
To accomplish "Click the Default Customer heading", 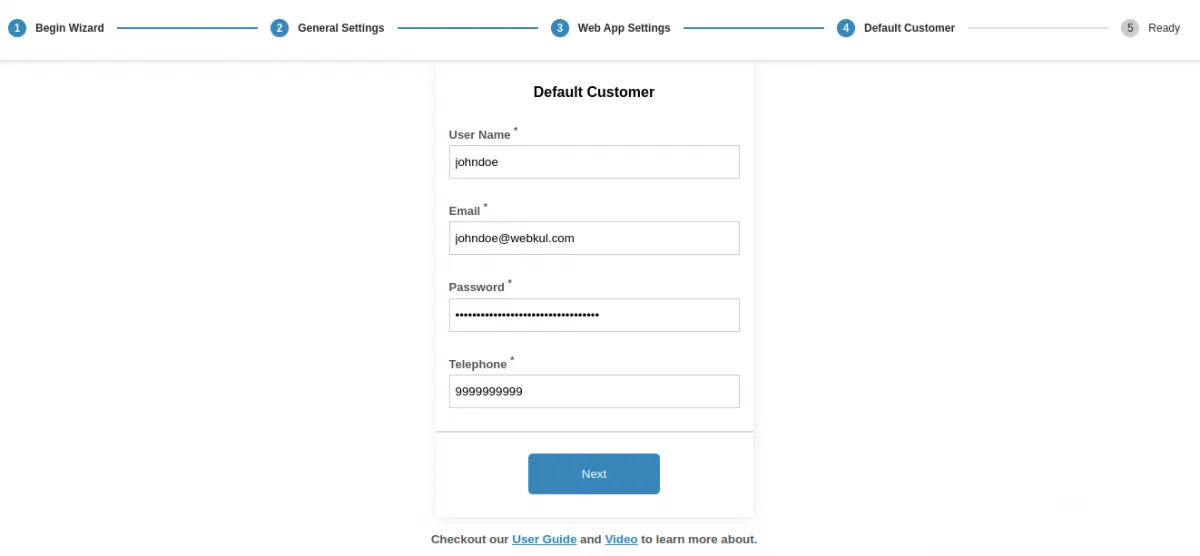I will pyautogui.click(x=594, y=92).
